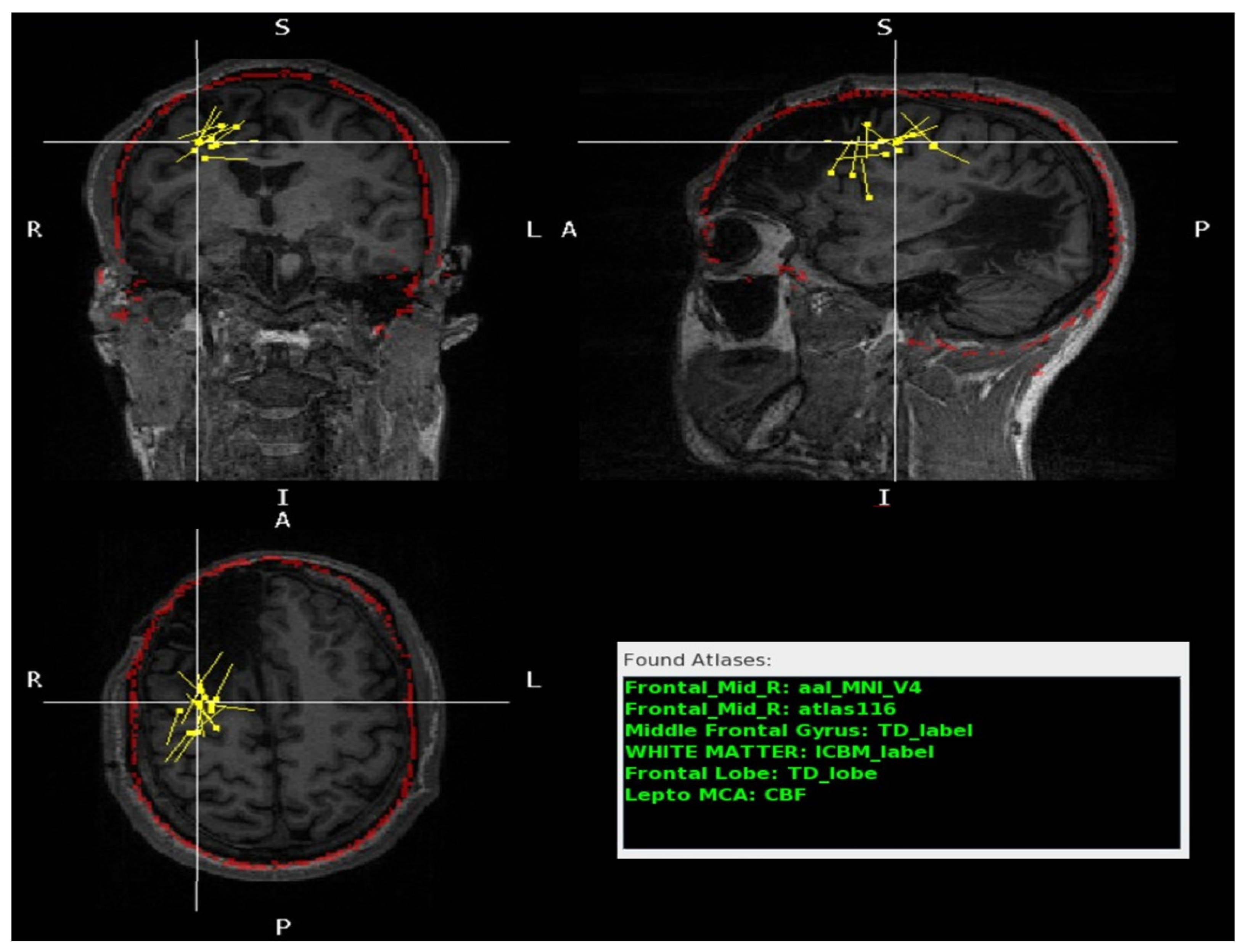This screenshot has width=1246, height=952.
Task: Select the Frontal_Mid_R: aal_MNI_V4 atlas entry
Action: pyautogui.click(x=773, y=688)
